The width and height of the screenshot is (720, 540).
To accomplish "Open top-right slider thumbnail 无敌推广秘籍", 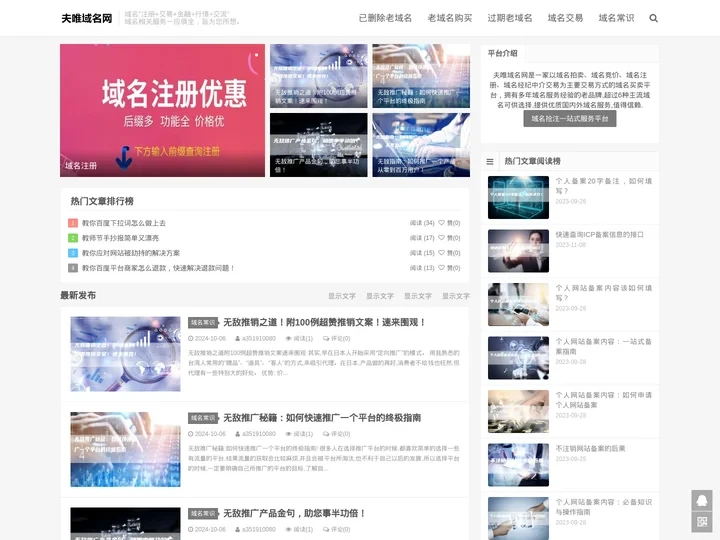I will click(x=421, y=76).
